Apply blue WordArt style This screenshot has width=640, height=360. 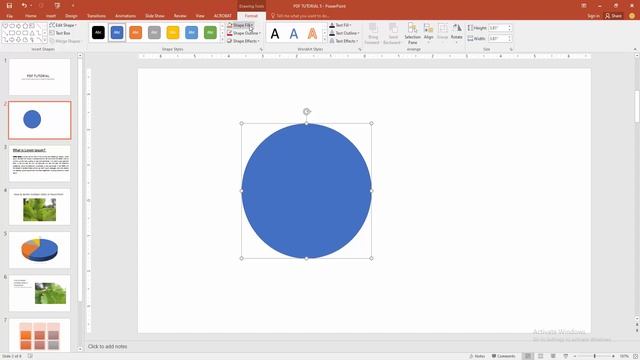[294, 33]
